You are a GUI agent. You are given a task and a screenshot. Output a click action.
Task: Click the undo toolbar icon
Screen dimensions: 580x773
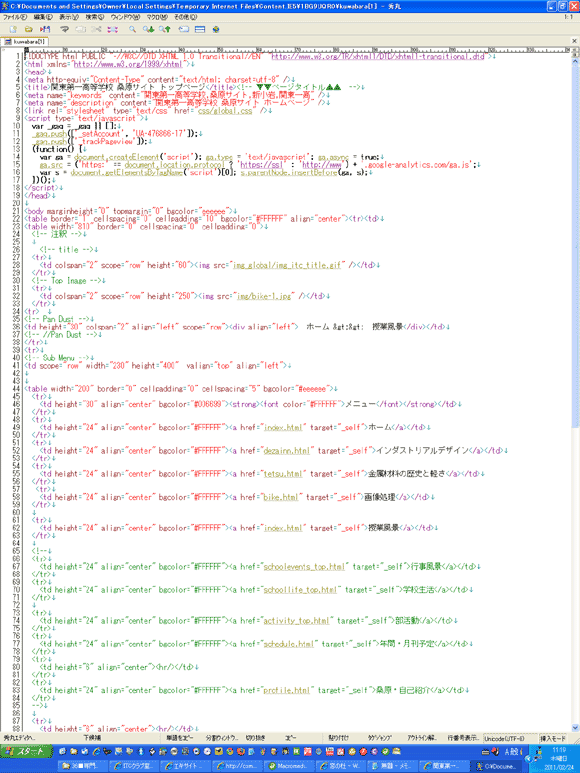64,29
